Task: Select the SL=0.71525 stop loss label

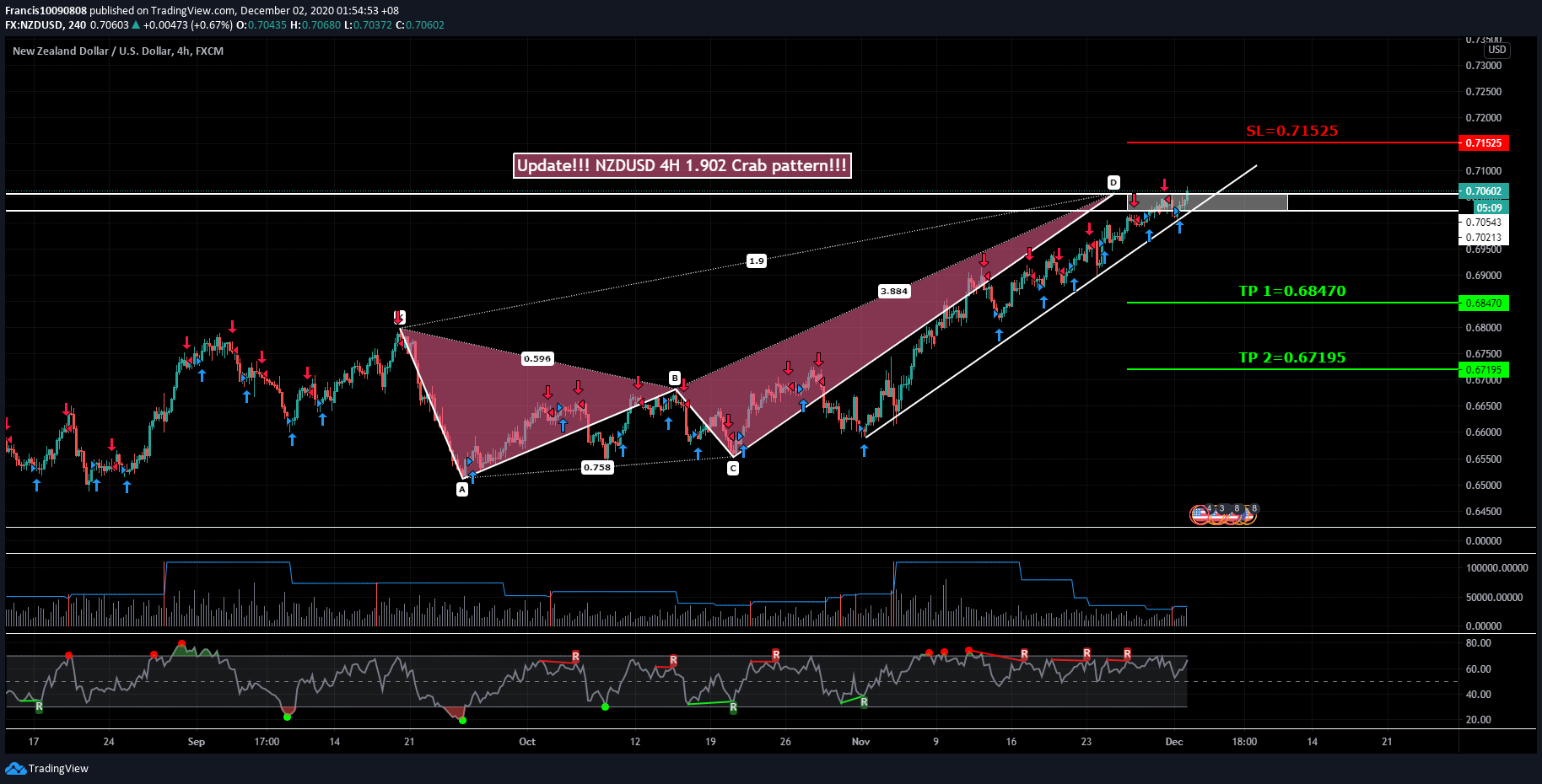Action: 1291,131
